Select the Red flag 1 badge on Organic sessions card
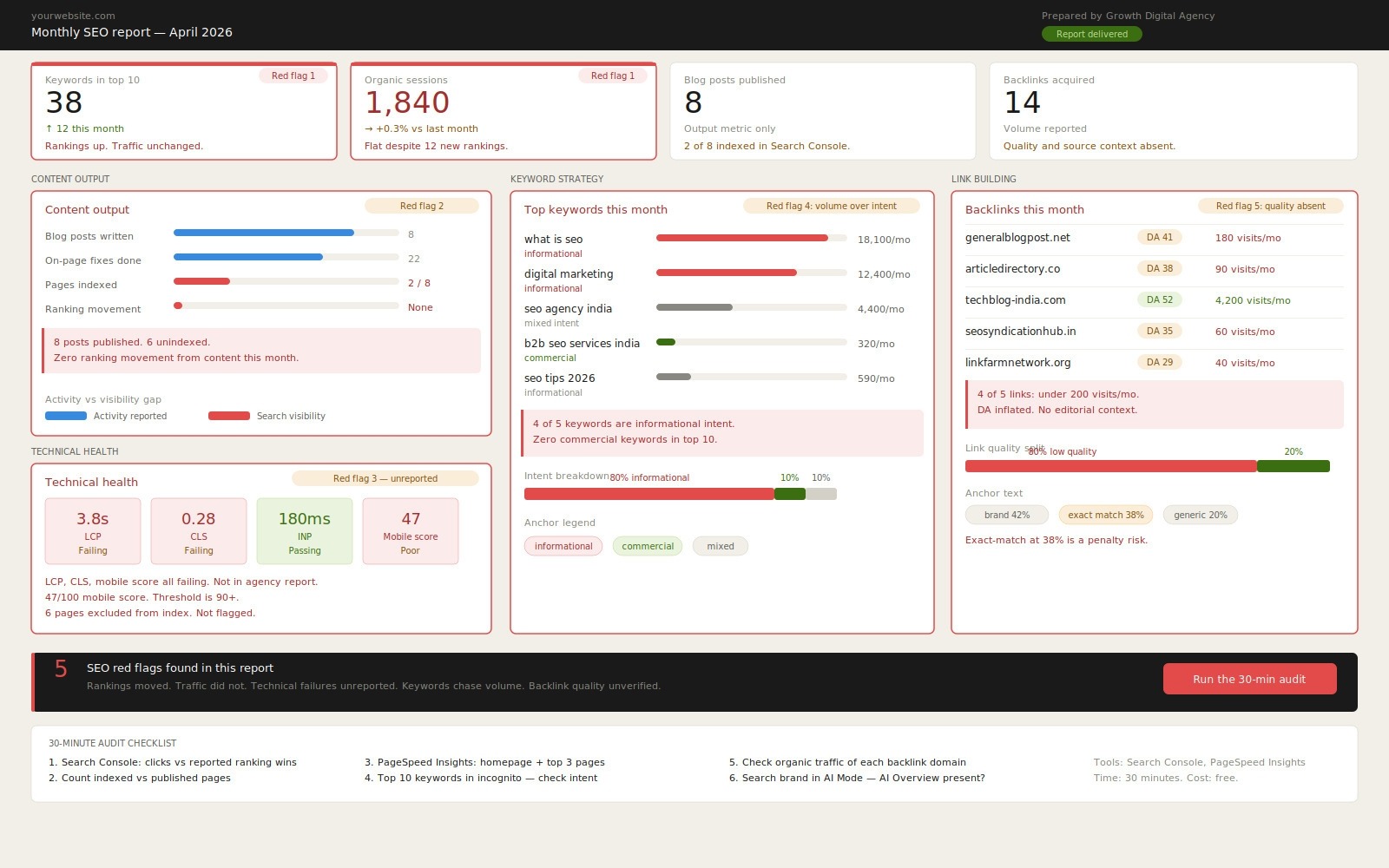The image size is (1389, 868). pos(613,76)
